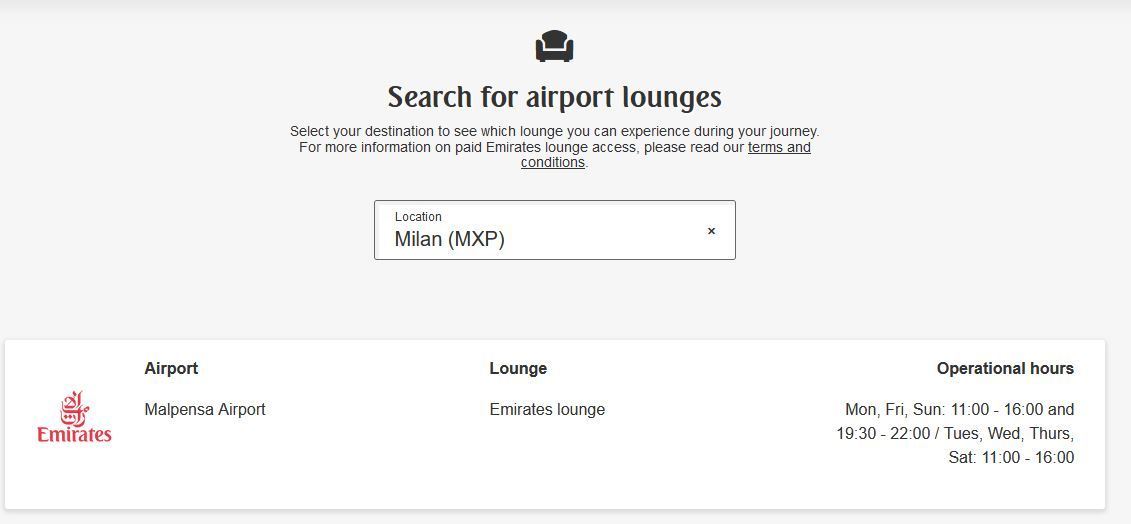Click the Airport column header
Viewport: 1131px width, 524px height.
pos(171,368)
